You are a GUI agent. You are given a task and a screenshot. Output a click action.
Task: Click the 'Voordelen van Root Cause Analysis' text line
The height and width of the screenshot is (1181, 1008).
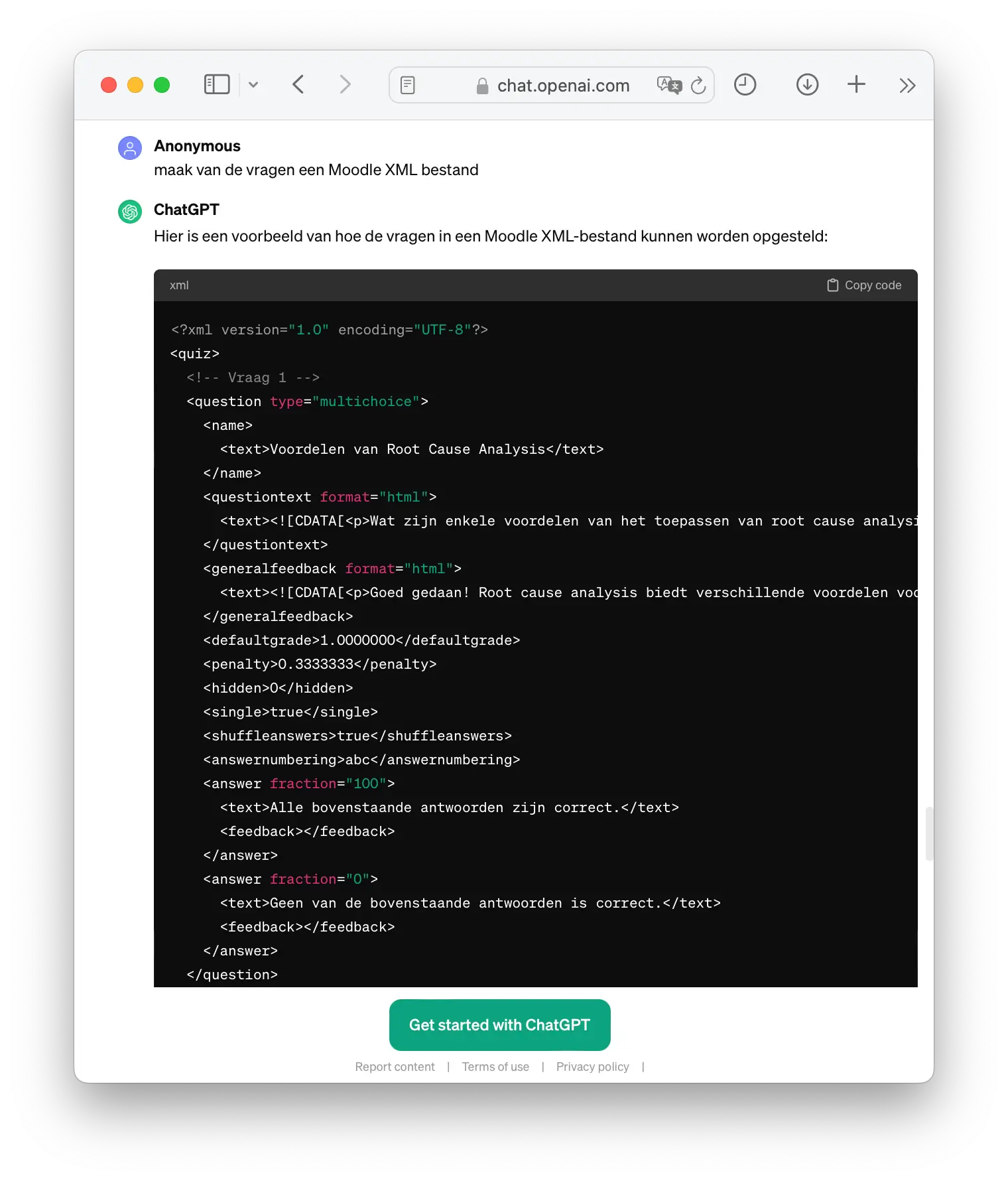tap(412, 449)
